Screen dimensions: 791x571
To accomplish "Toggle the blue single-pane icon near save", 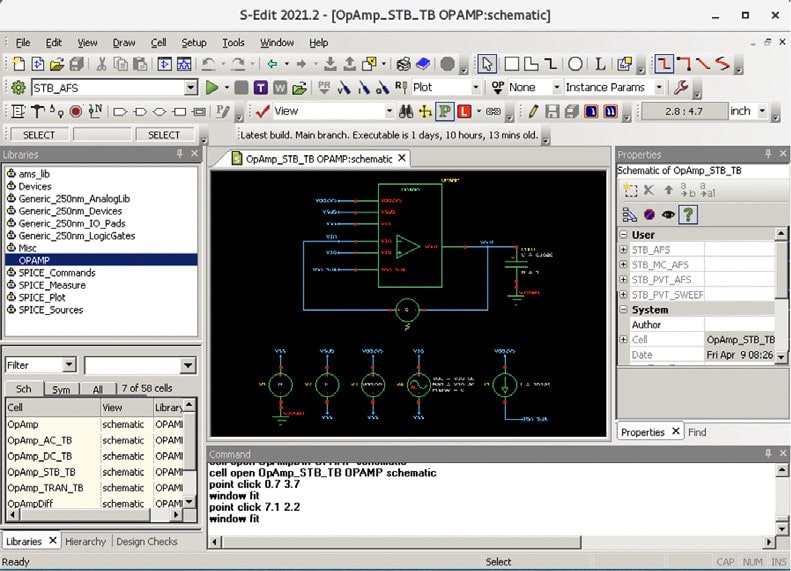I will click(591, 111).
